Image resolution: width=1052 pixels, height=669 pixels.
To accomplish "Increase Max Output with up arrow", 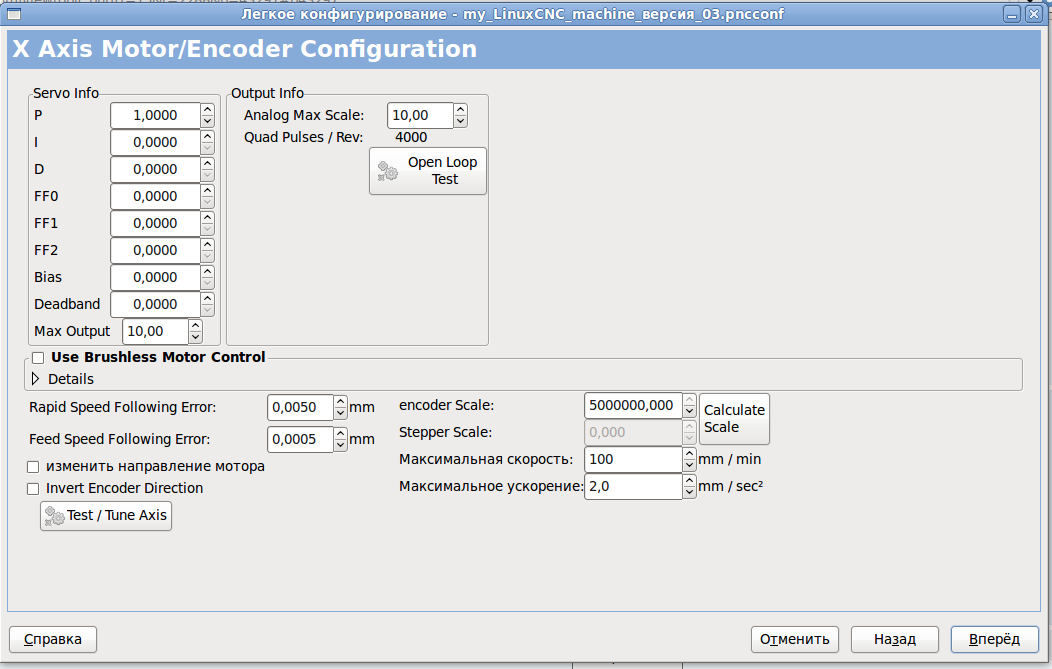I will tap(195, 325).
